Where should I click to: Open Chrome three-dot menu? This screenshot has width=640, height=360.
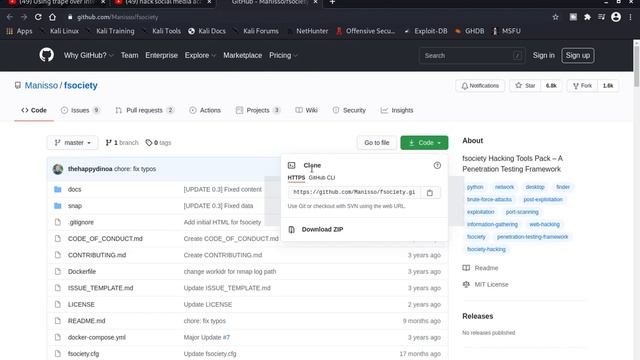pyautogui.click(x=631, y=17)
